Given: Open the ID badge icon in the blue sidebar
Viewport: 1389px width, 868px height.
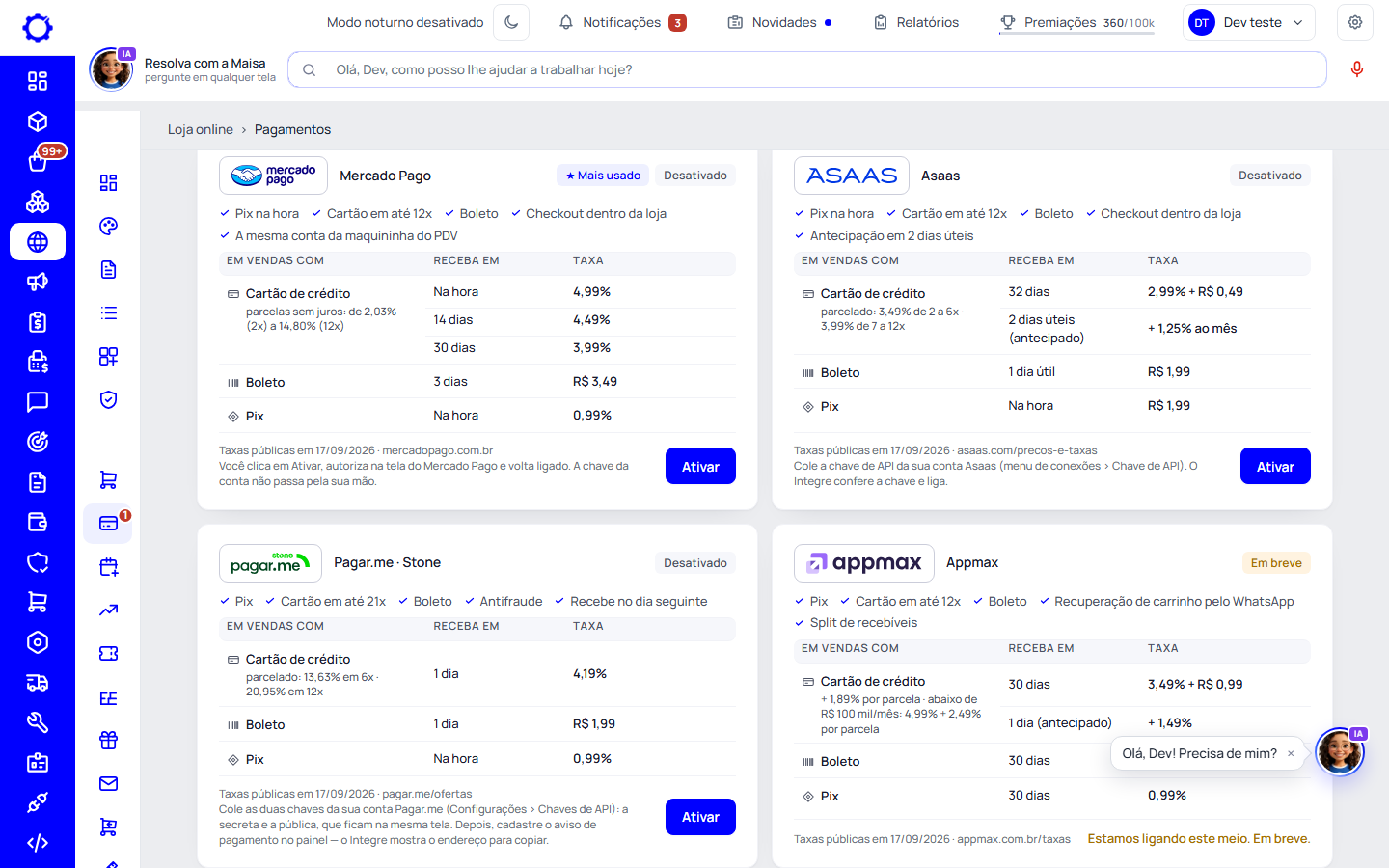Looking at the screenshot, I should (38, 763).
